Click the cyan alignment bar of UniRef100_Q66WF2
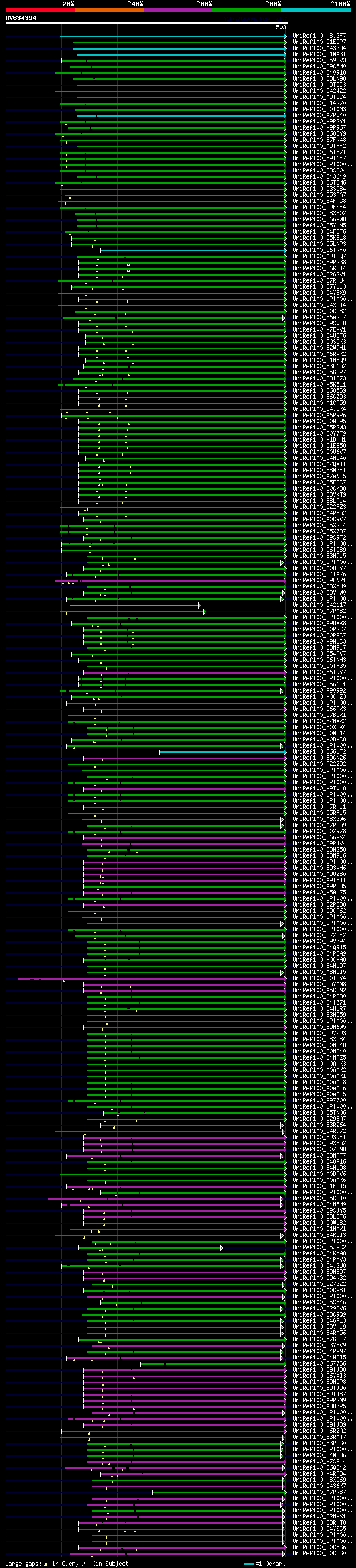Viewport: 356px width, 1568px height. 222,752
